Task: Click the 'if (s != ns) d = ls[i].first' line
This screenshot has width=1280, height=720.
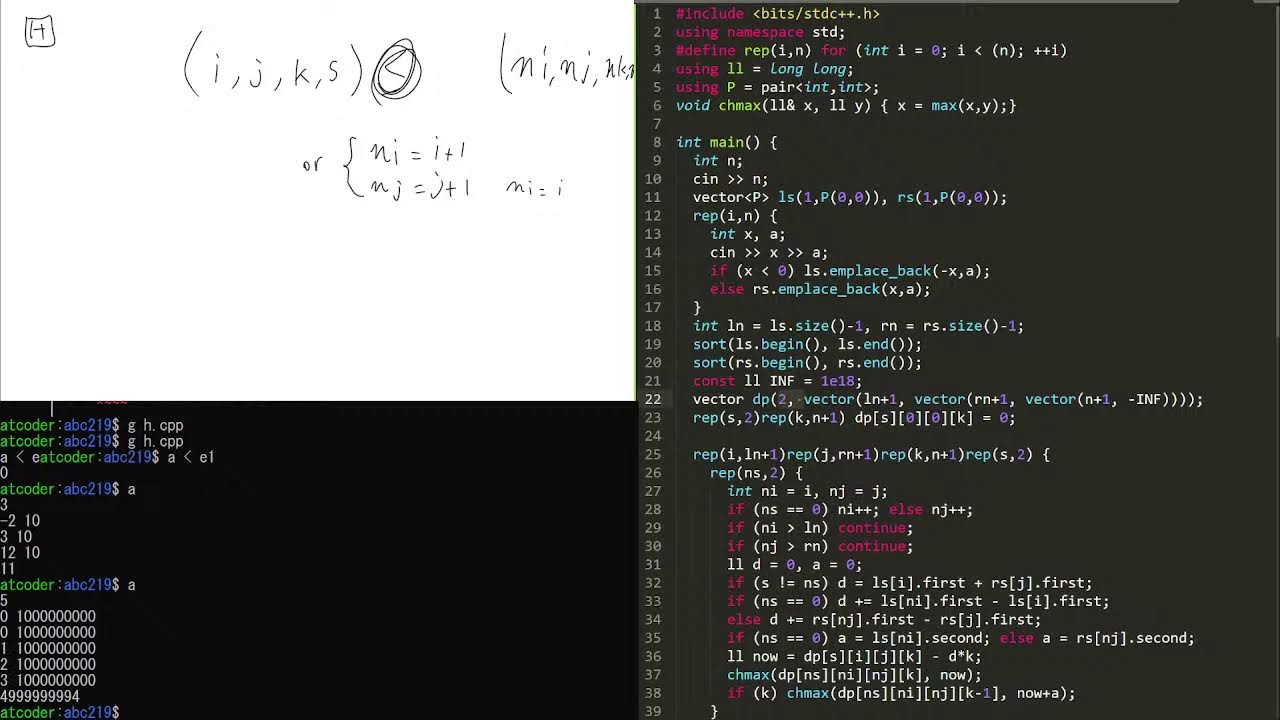Action: pyautogui.click(x=909, y=582)
